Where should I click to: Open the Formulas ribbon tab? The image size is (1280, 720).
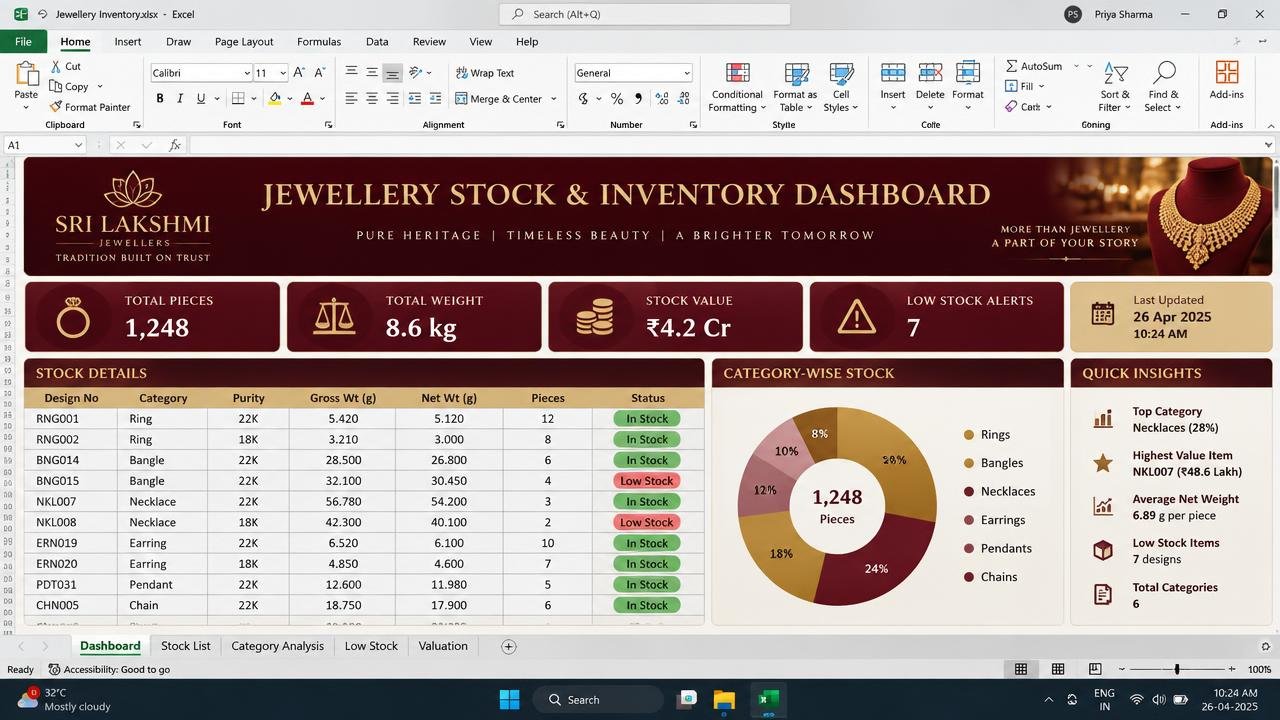pos(319,42)
